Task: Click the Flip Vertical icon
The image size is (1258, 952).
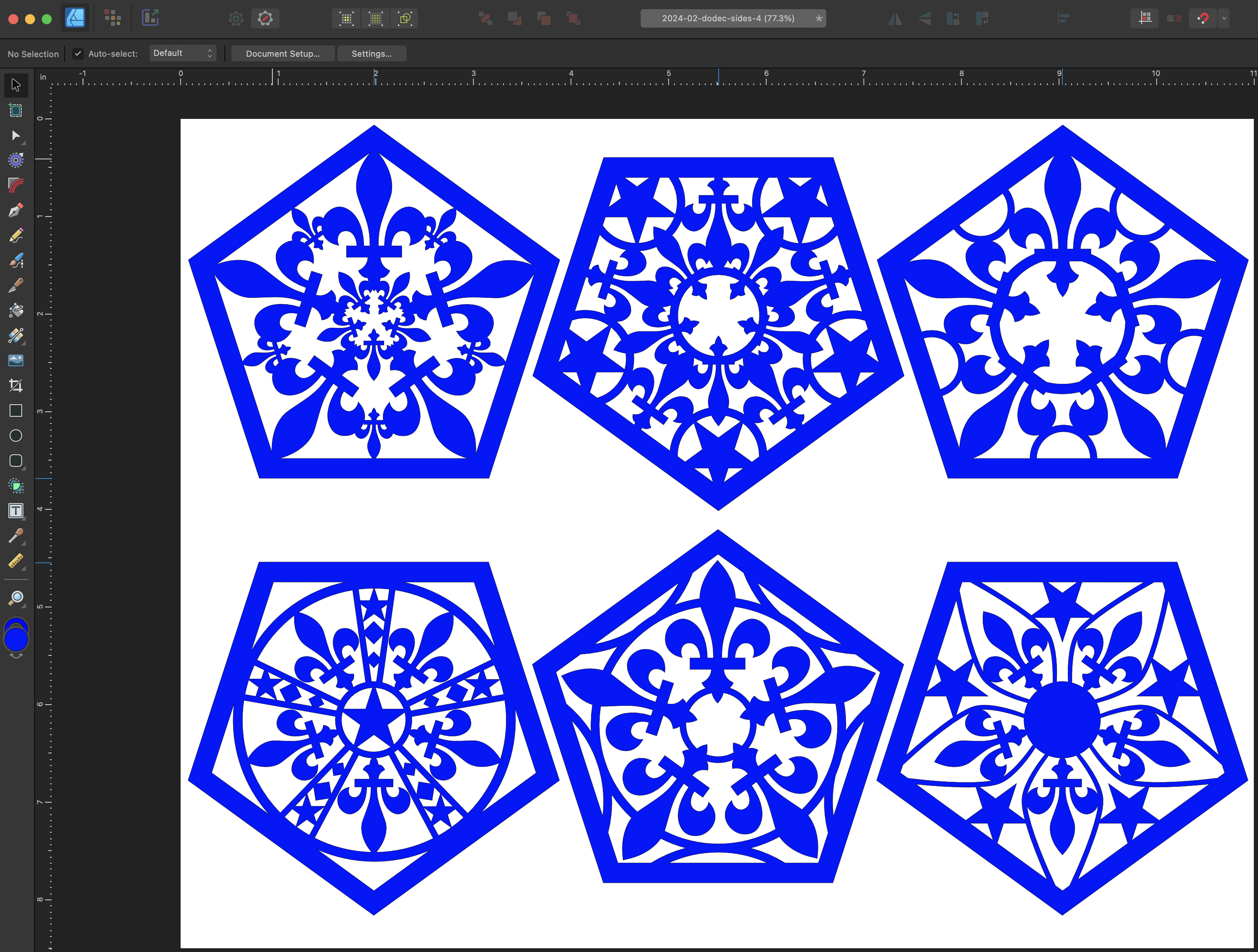Action: tap(925, 19)
